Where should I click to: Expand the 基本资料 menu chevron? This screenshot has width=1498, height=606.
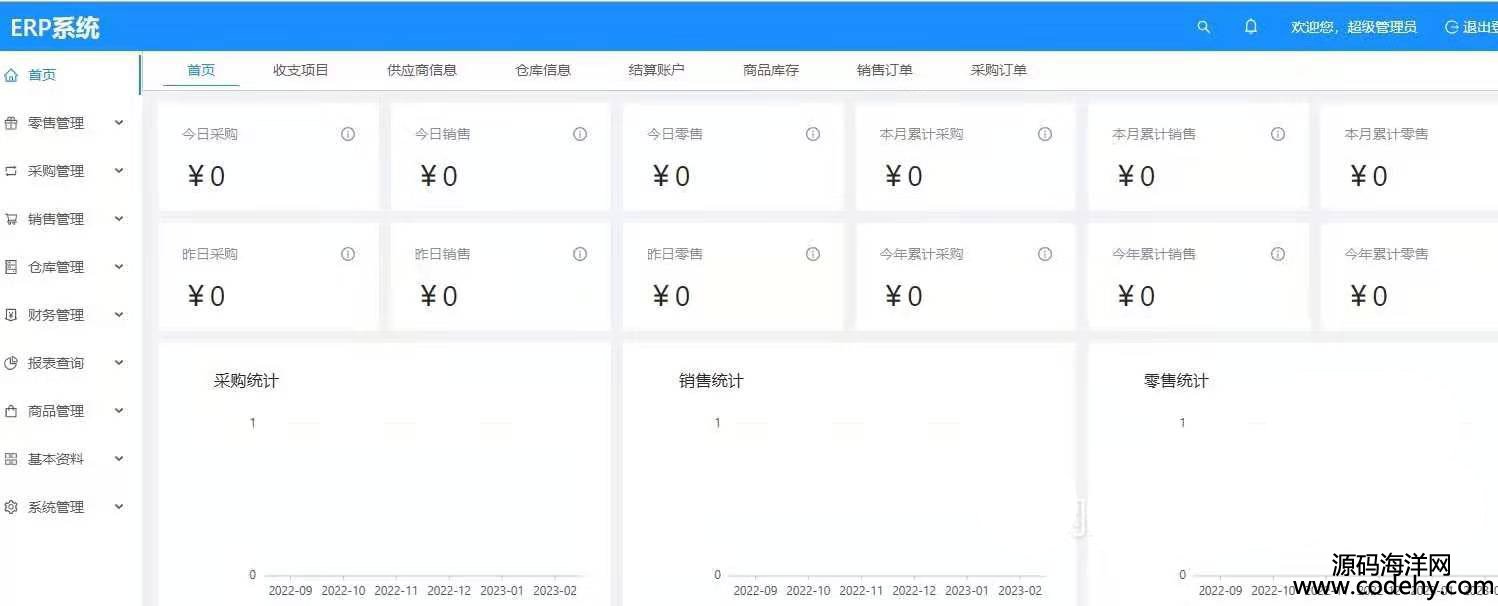tap(119, 459)
